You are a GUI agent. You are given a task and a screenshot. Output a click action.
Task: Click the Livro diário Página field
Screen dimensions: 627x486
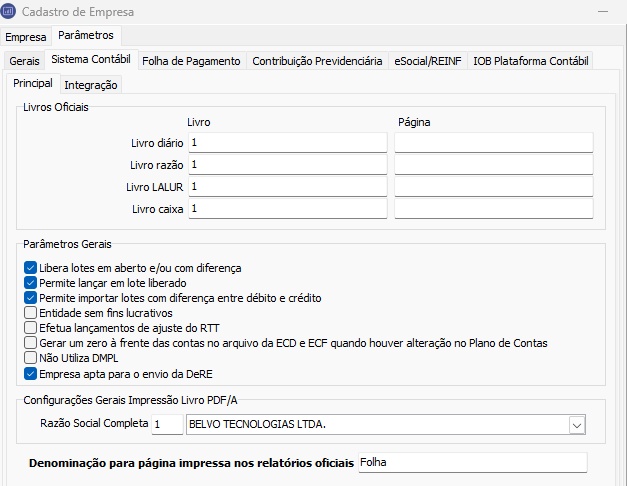(x=494, y=143)
